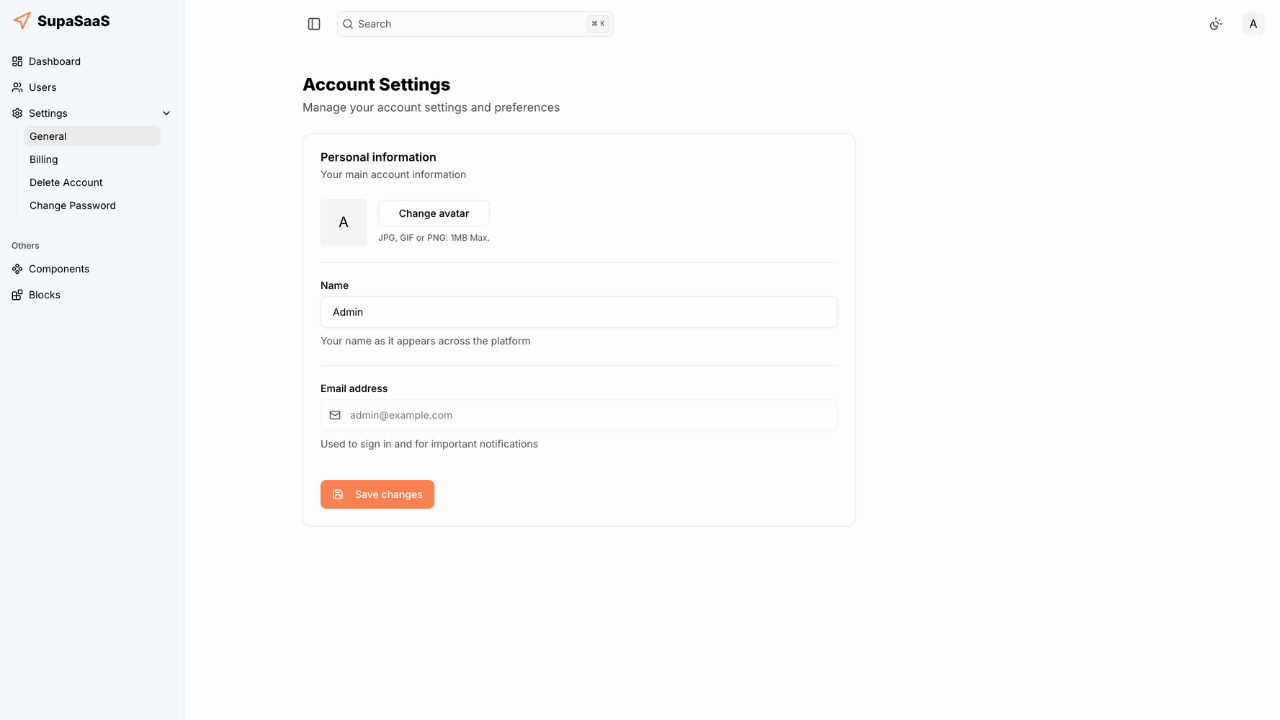Toggle the sidebar panel icon
This screenshot has height=720, width=1280.
pyautogui.click(x=314, y=24)
